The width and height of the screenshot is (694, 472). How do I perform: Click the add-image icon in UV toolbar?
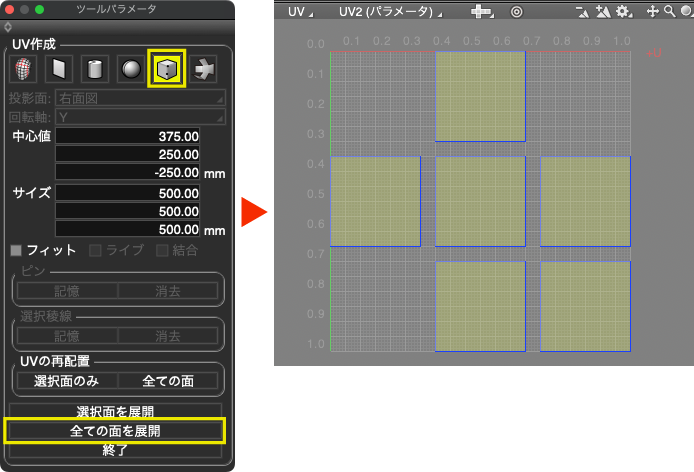pos(603,12)
